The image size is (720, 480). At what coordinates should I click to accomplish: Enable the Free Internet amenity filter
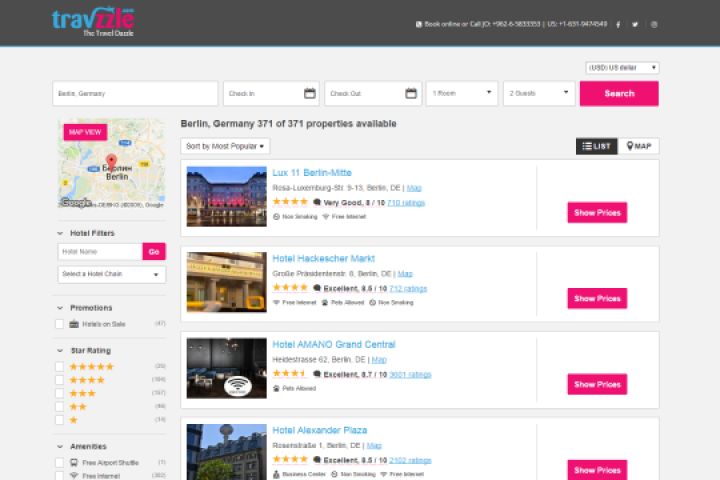coord(59,476)
